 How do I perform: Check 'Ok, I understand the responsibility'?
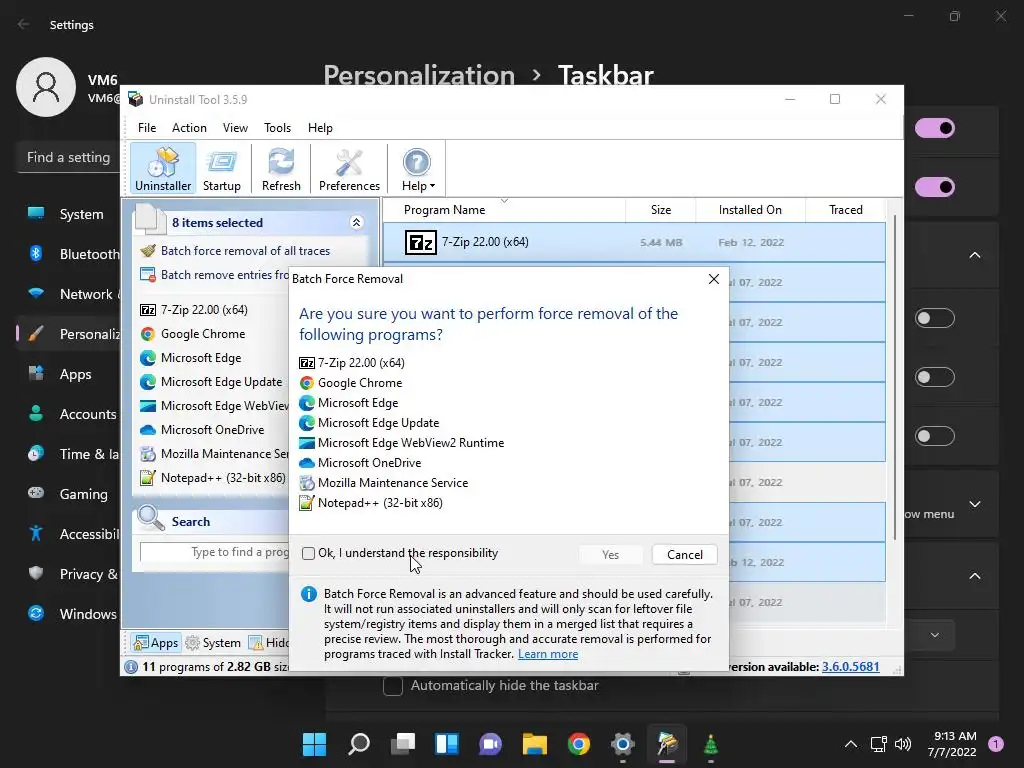(x=308, y=554)
